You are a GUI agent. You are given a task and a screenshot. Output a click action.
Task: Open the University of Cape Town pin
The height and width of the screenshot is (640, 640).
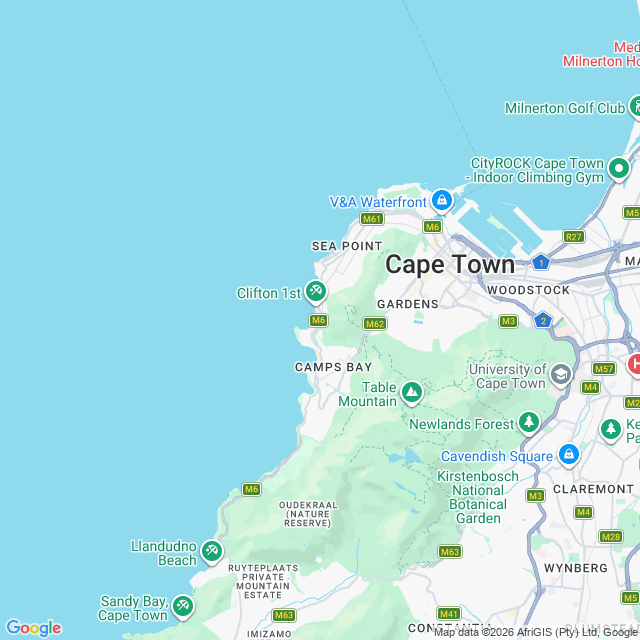coord(560,375)
